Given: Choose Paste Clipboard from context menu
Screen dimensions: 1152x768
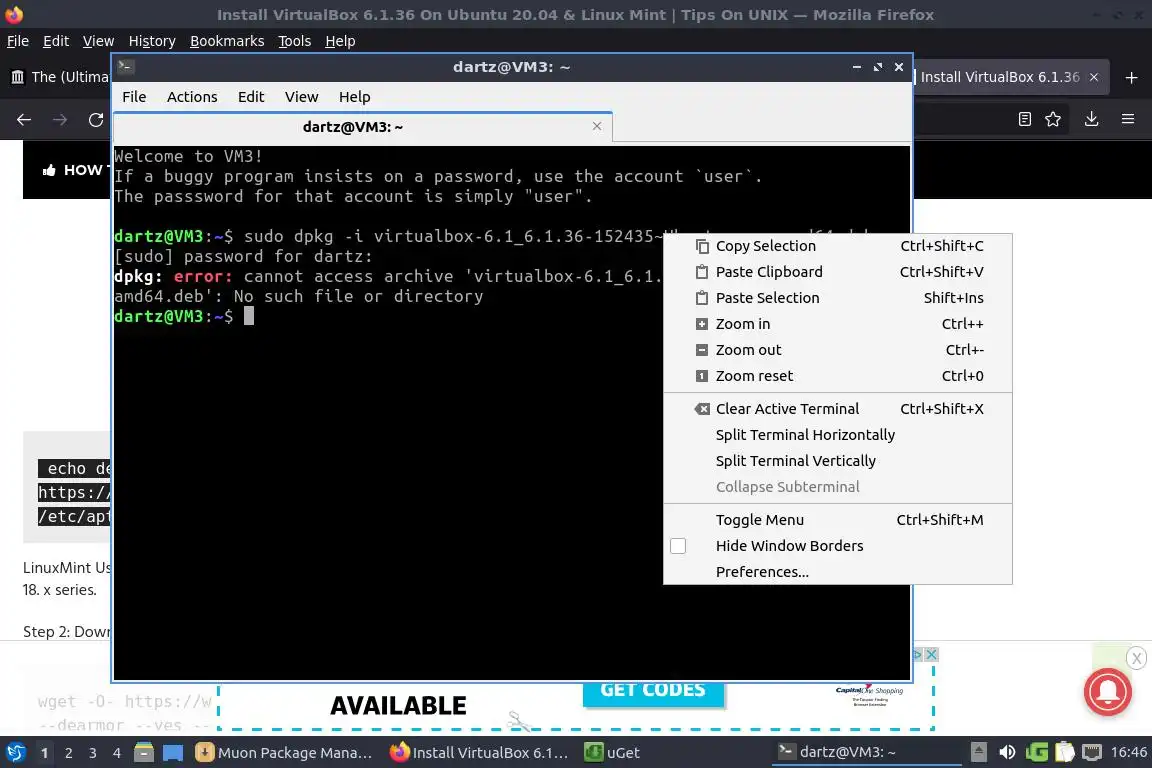Looking at the screenshot, I should pyautogui.click(x=838, y=272).
